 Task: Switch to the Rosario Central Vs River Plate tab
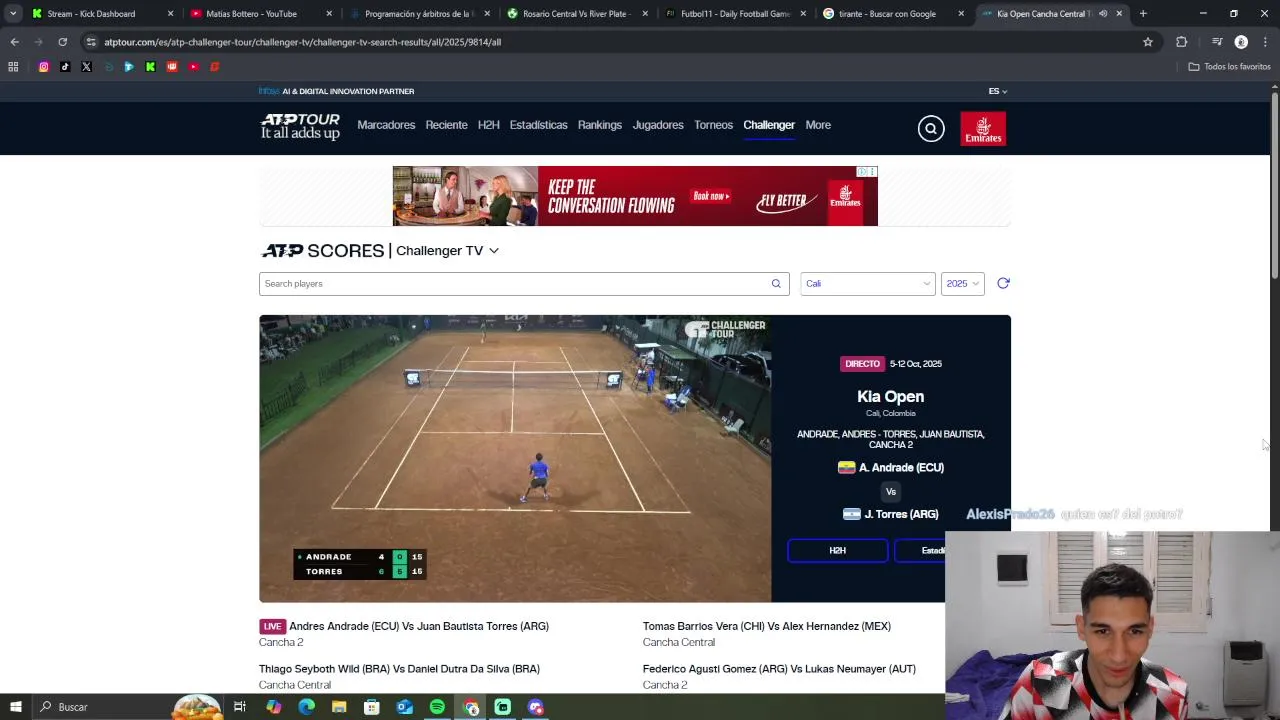tap(577, 14)
